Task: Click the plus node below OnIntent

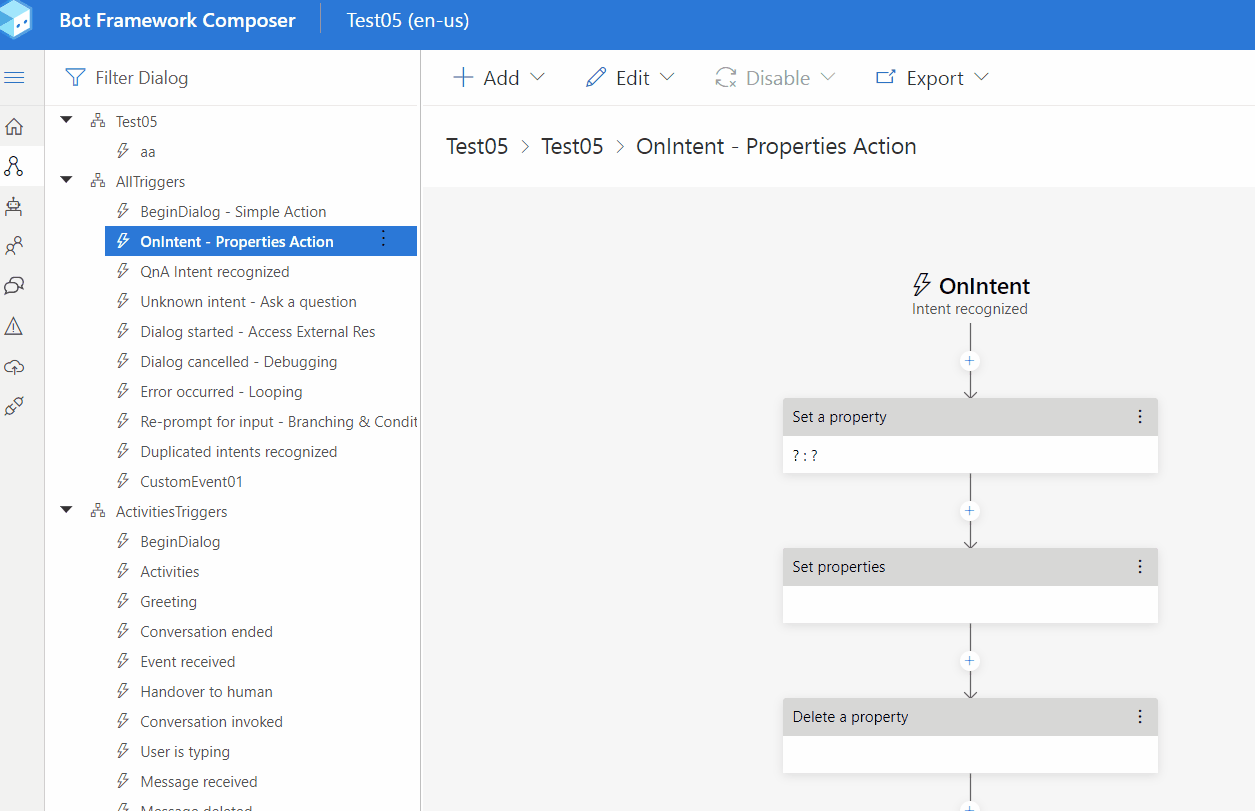Action: (x=969, y=361)
